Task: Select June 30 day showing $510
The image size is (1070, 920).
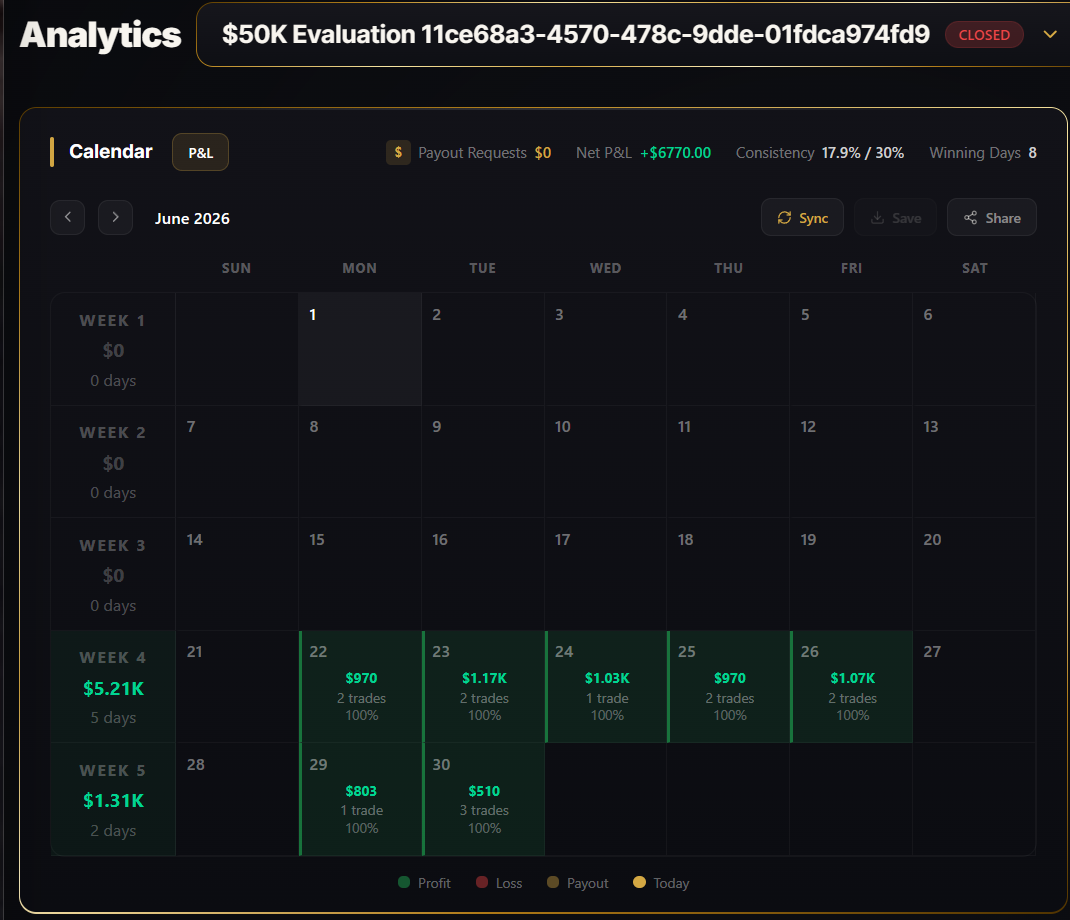Action: (484, 799)
